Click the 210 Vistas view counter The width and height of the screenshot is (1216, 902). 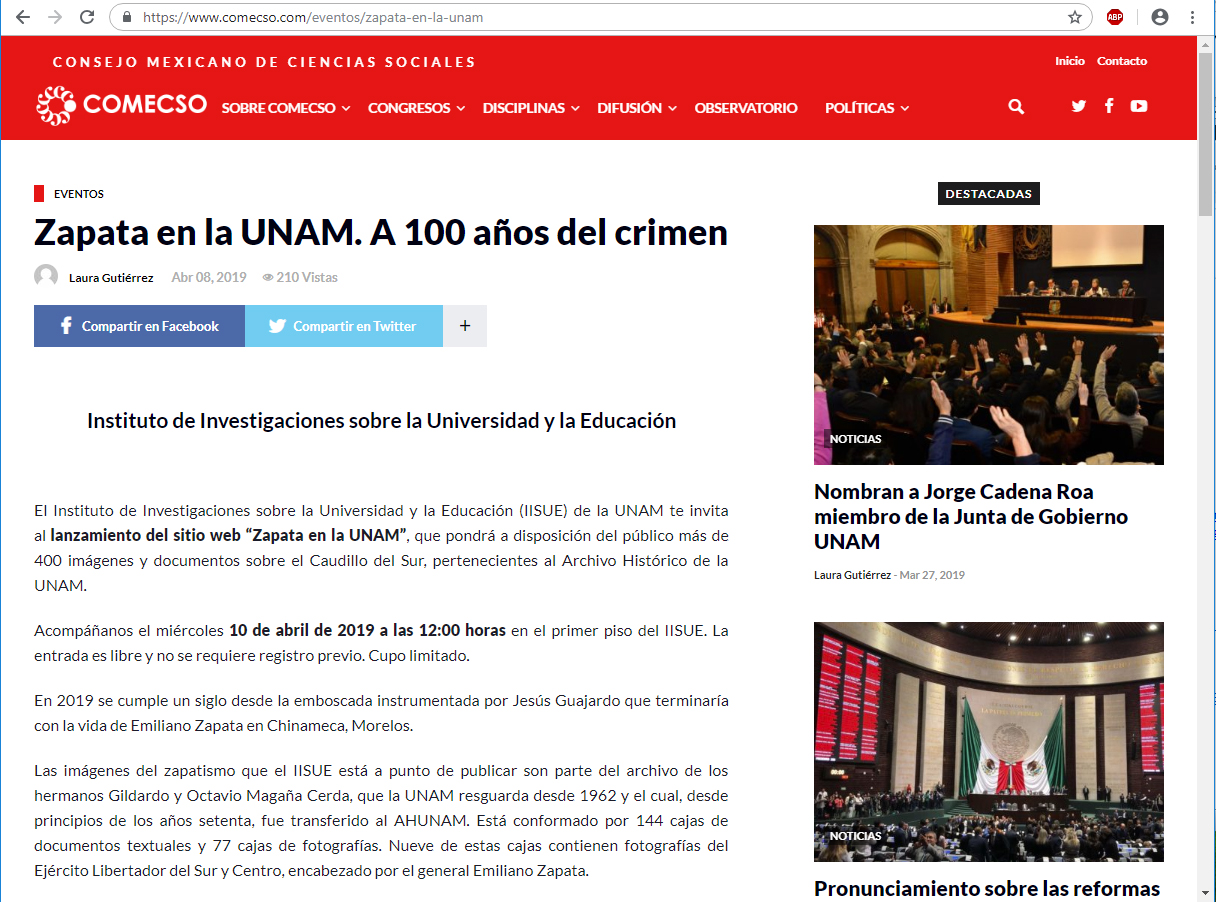pos(300,277)
